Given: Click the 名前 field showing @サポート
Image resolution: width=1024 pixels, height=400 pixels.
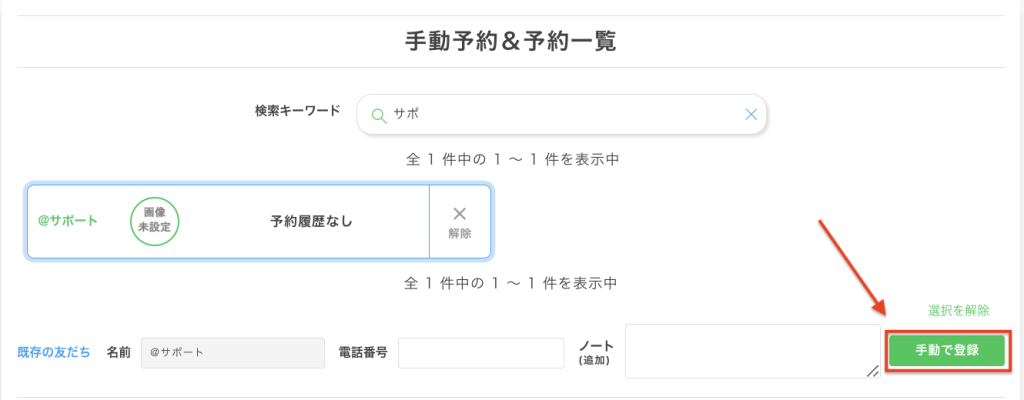Looking at the screenshot, I should (x=232, y=352).
